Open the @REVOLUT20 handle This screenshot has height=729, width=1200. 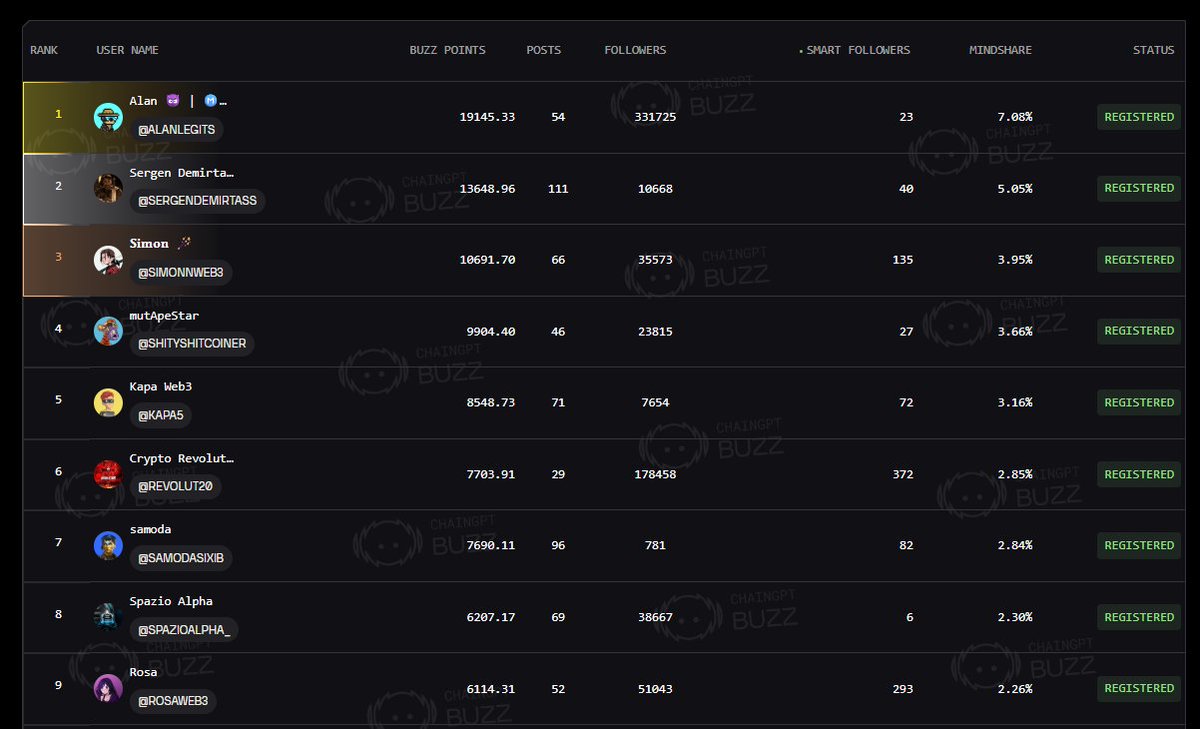click(x=176, y=487)
